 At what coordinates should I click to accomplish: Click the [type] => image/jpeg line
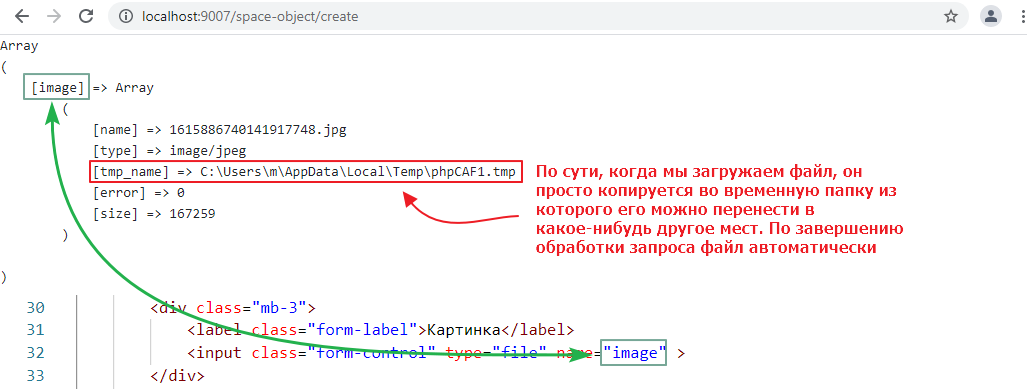pyautogui.click(x=170, y=151)
